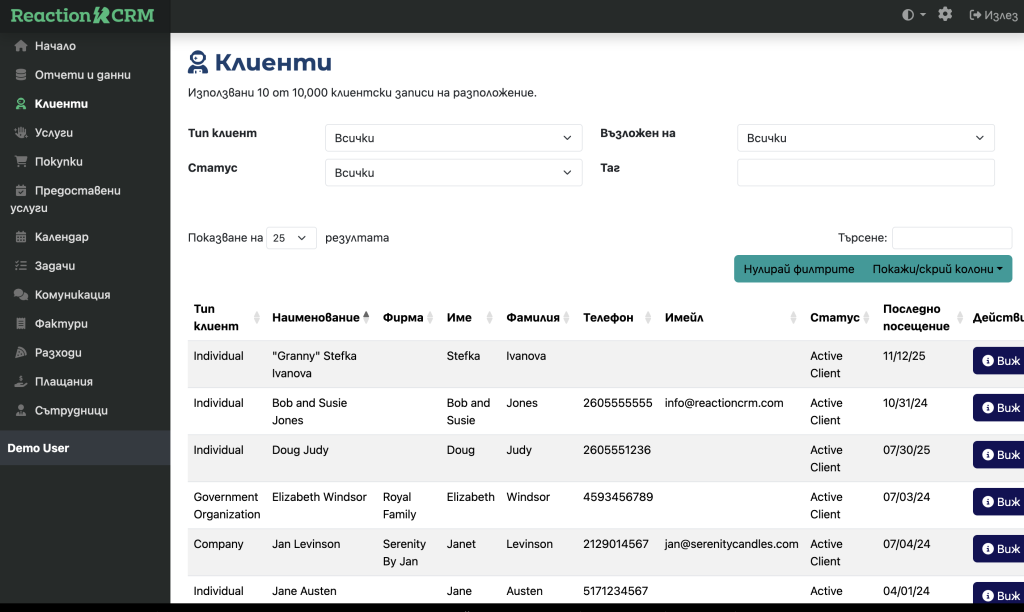Click the database icon for Отчети и данни
This screenshot has width=1024, height=612.
coord(21,75)
